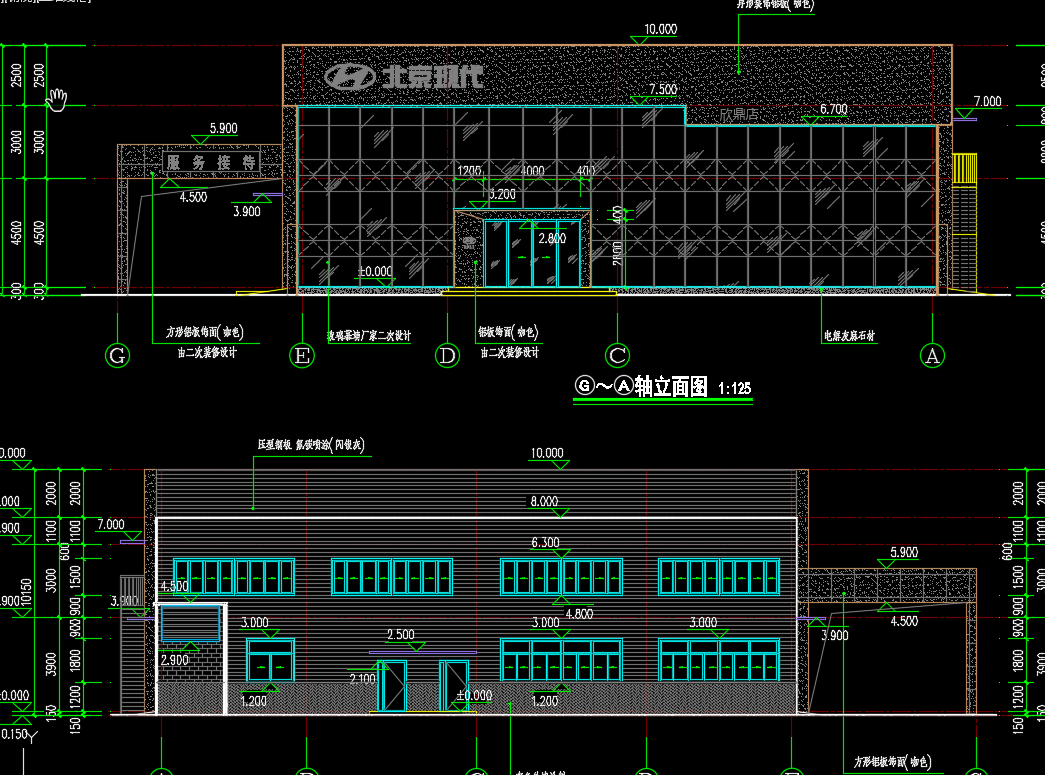
Task: Select the 1:125 scale text
Action: point(734,388)
